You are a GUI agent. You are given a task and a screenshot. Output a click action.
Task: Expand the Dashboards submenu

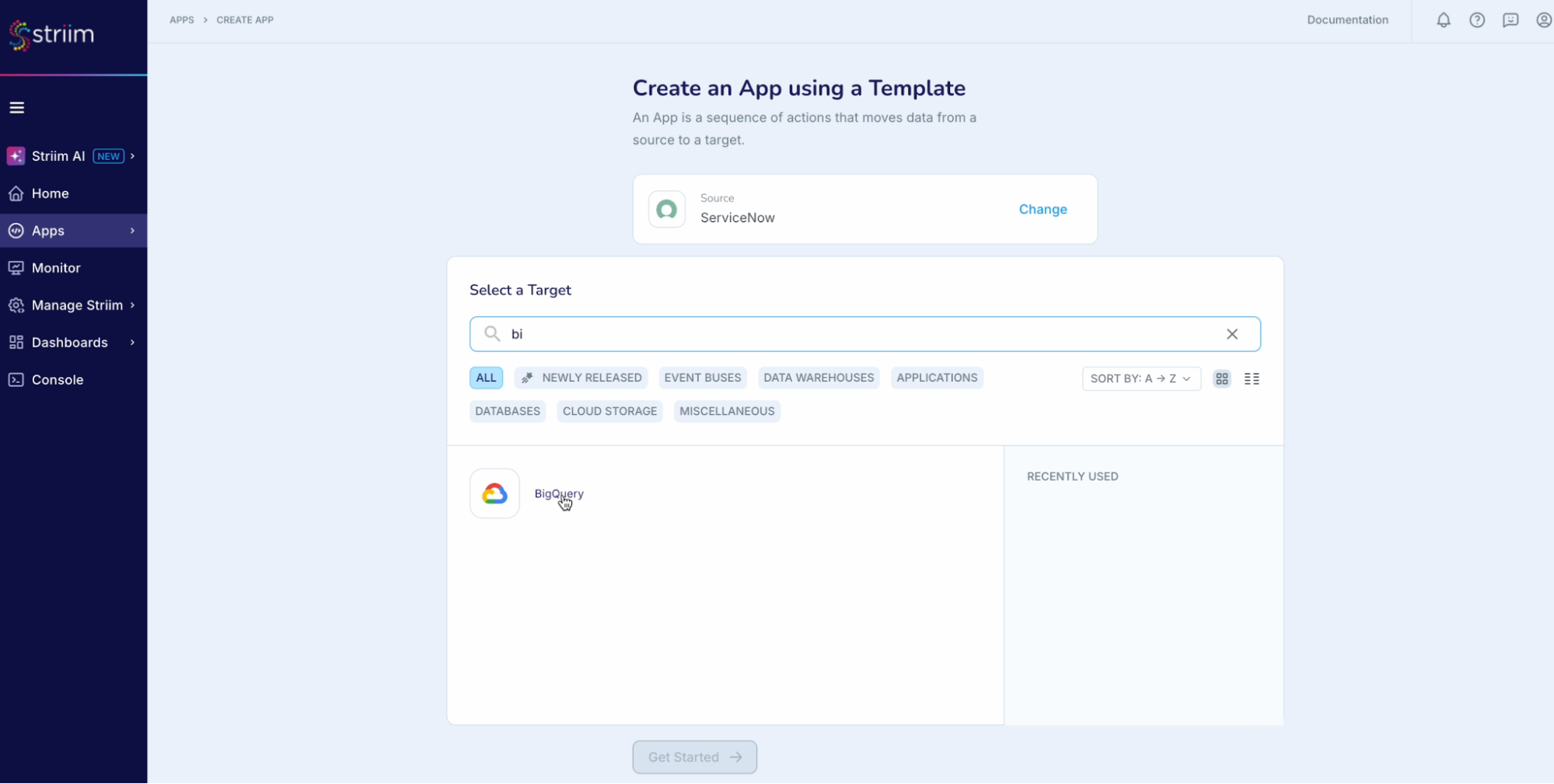133,343
